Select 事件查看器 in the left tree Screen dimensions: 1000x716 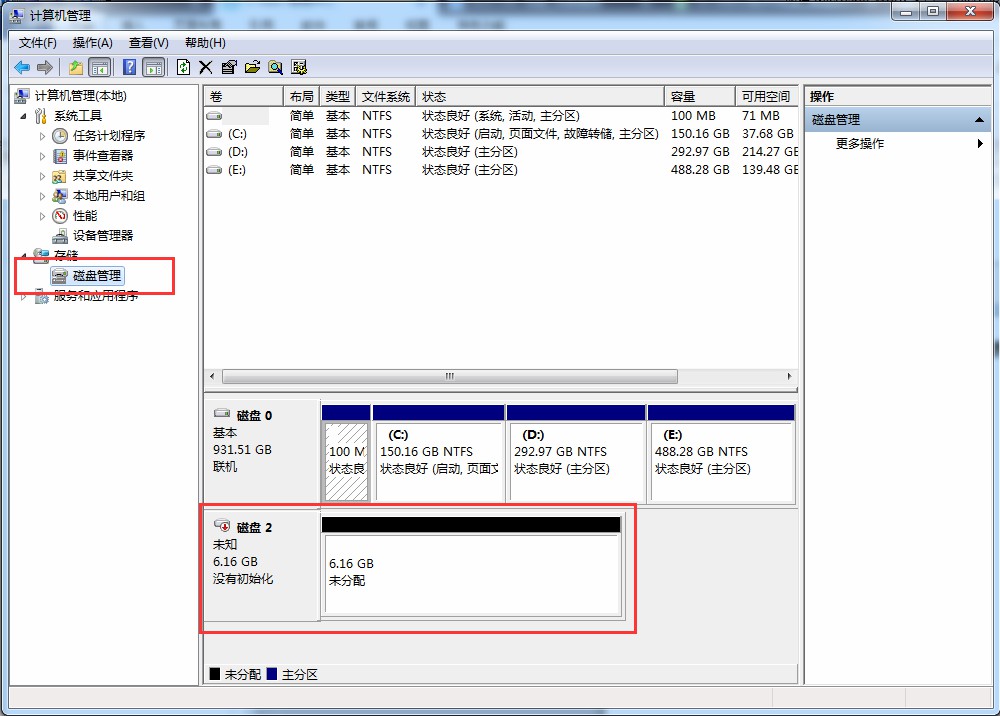pyautogui.click(x=101, y=155)
